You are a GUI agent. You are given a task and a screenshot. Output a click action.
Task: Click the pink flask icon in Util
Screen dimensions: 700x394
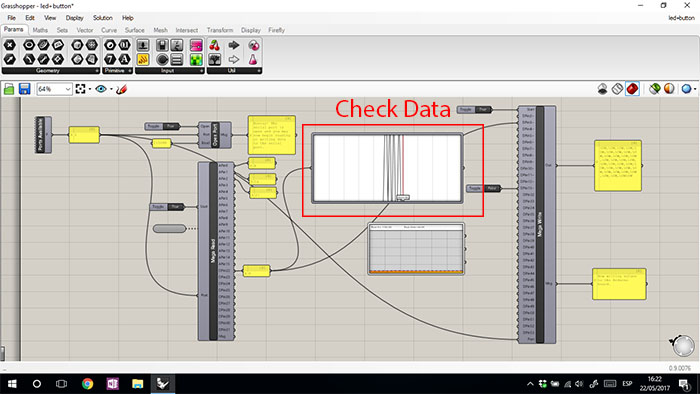[253, 59]
